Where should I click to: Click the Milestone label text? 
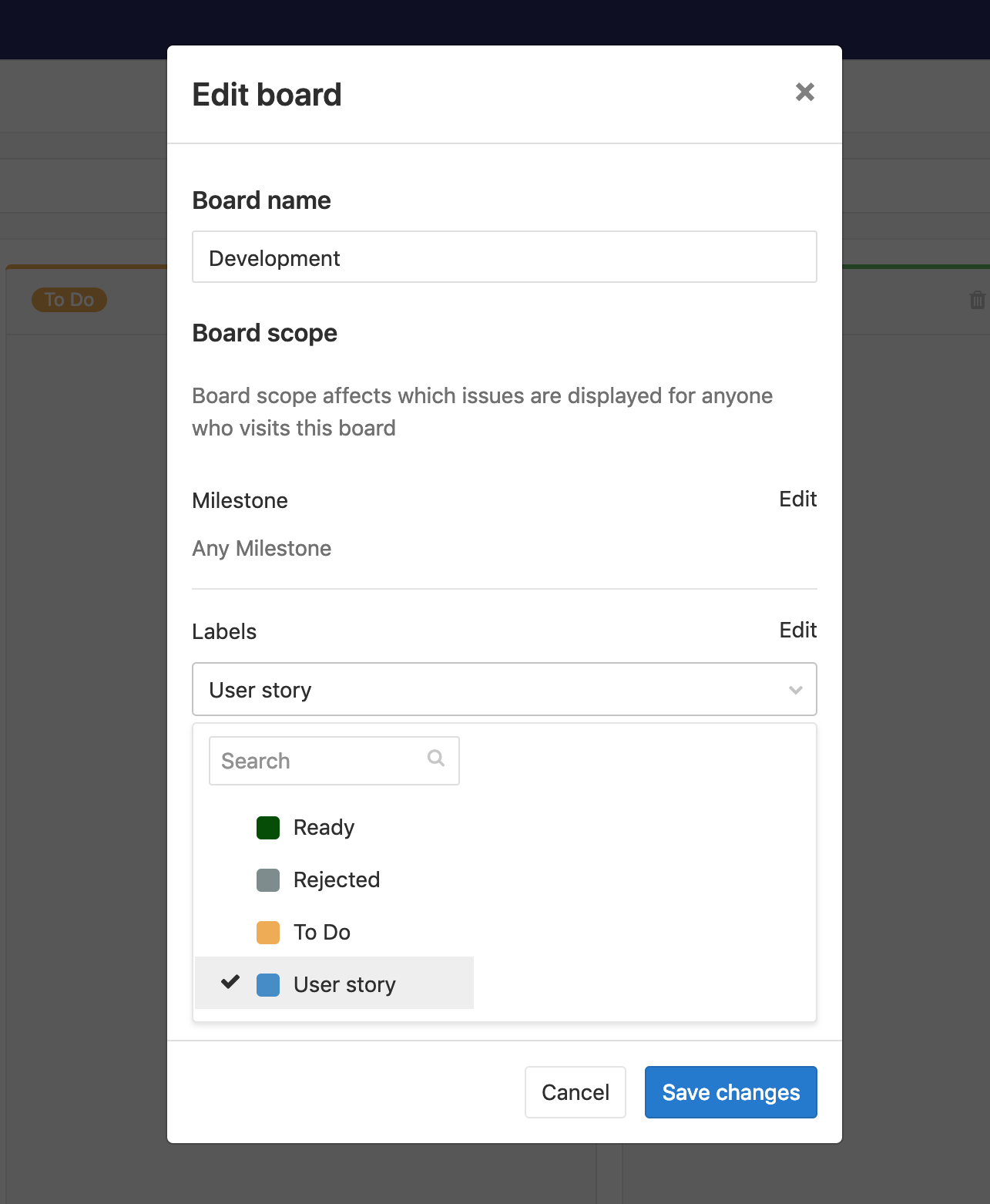(x=240, y=500)
